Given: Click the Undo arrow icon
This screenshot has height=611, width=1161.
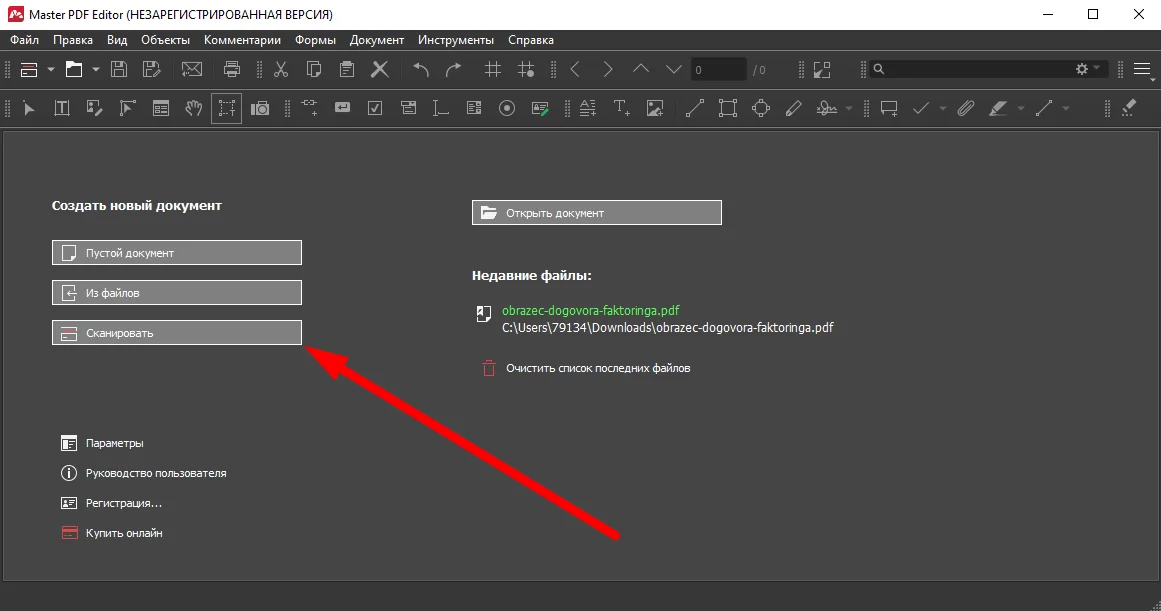Looking at the screenshot, I should 421,69.
